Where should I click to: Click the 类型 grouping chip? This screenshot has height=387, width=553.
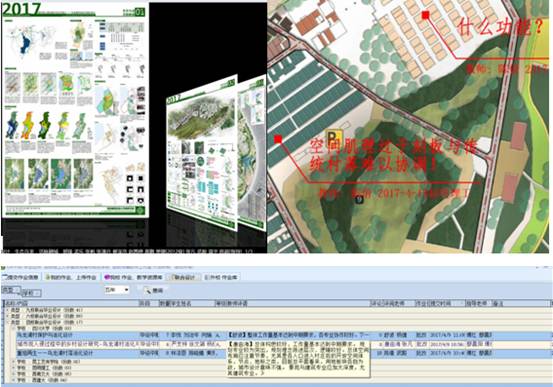click(x=10, y=290)
